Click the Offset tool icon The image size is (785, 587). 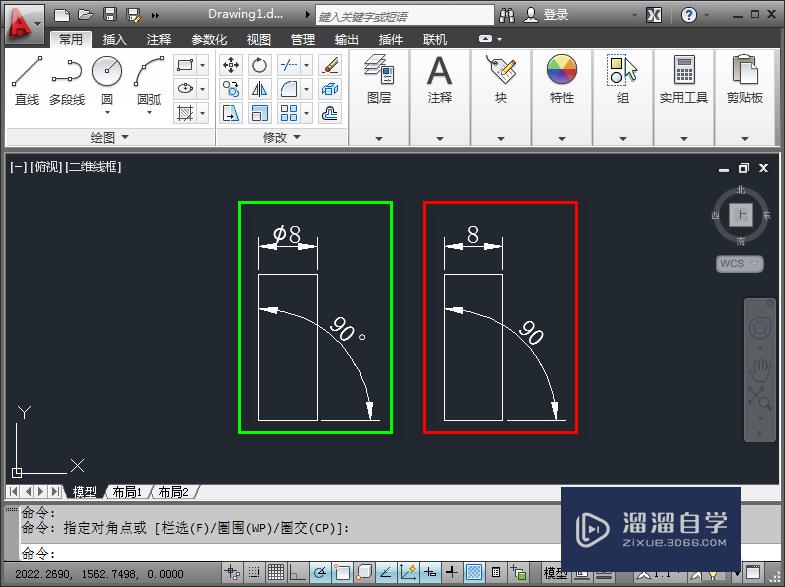click(x=330, y=113)
